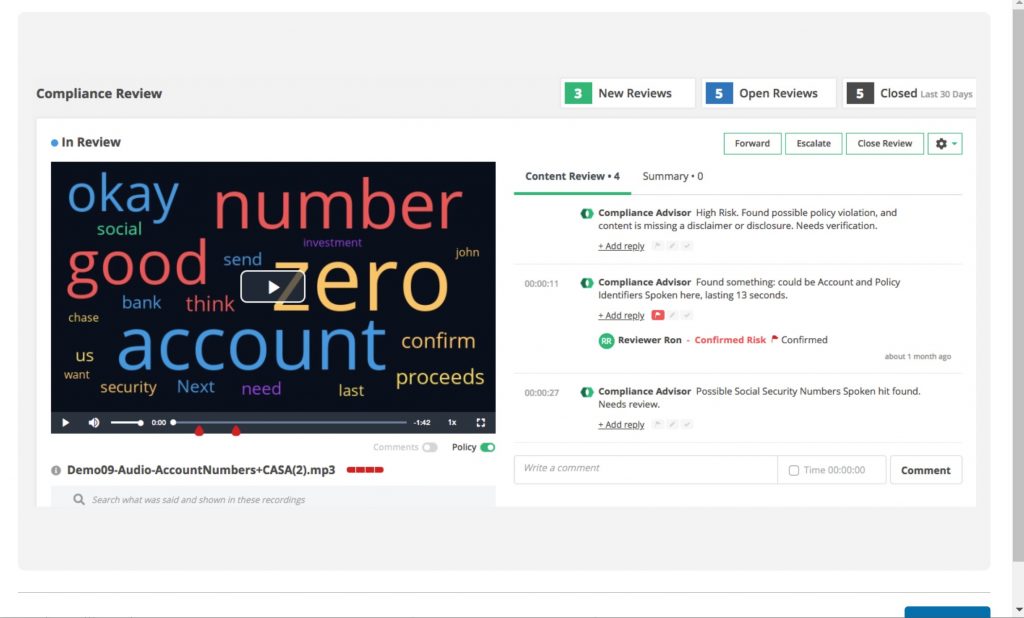Click the Compliance Advisor icon on the High Risk comment

coord(586,213)
